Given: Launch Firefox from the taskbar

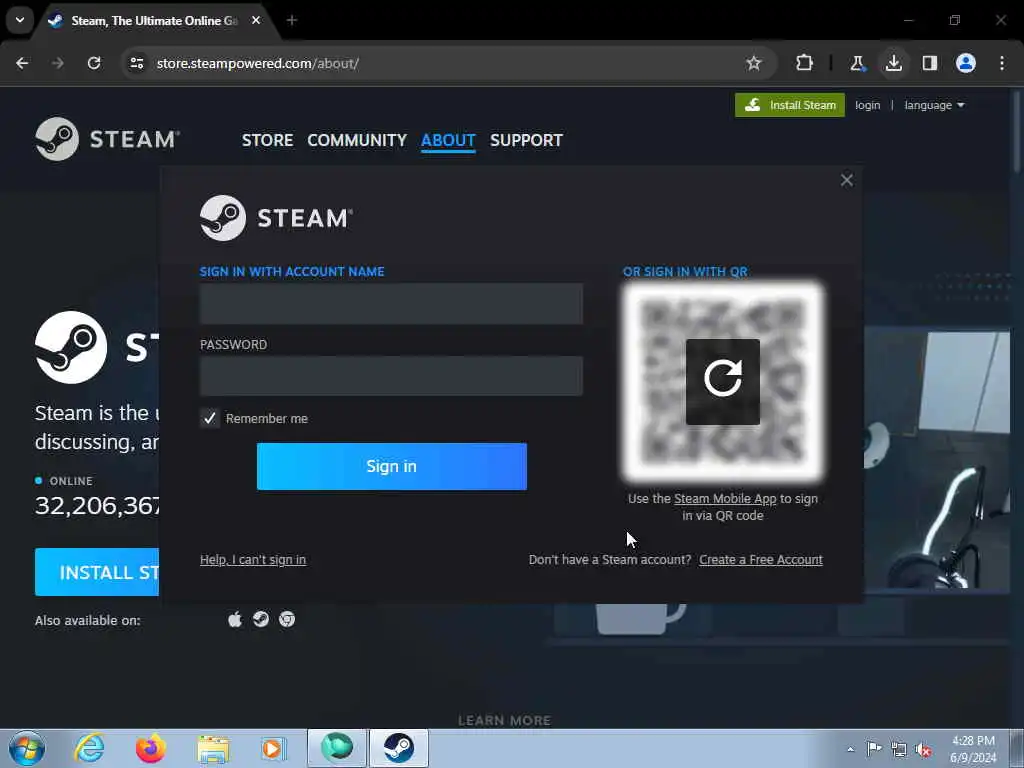Looking at the screenshot, I should pyautogui.click(x=150, y=748).
